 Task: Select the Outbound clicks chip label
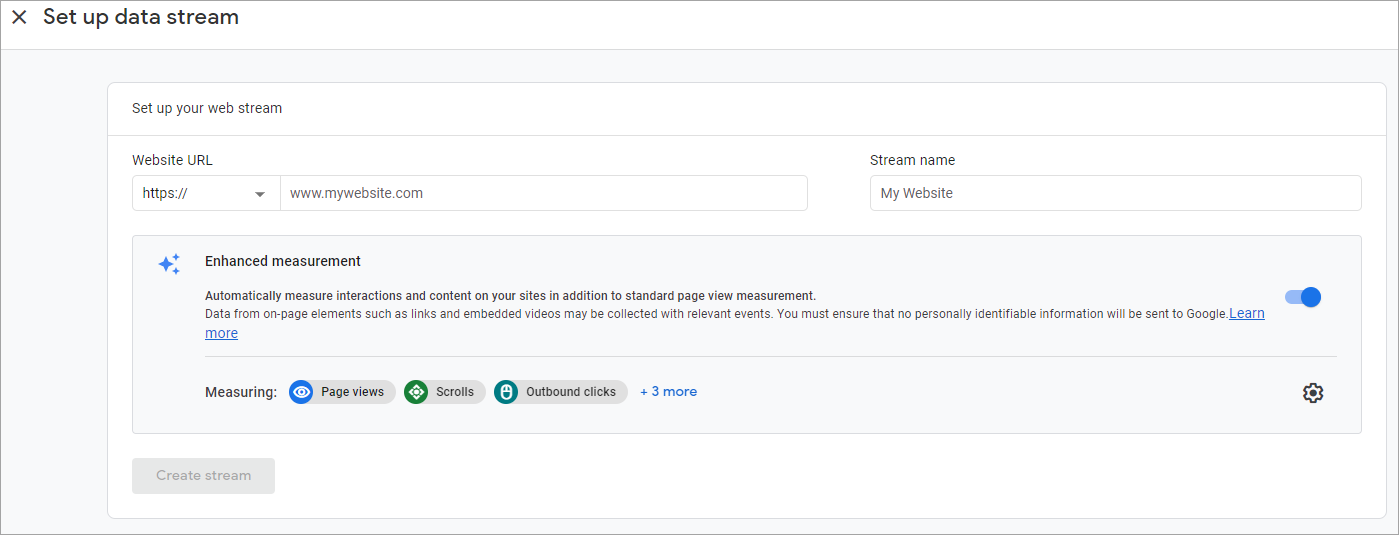point(571,392)
